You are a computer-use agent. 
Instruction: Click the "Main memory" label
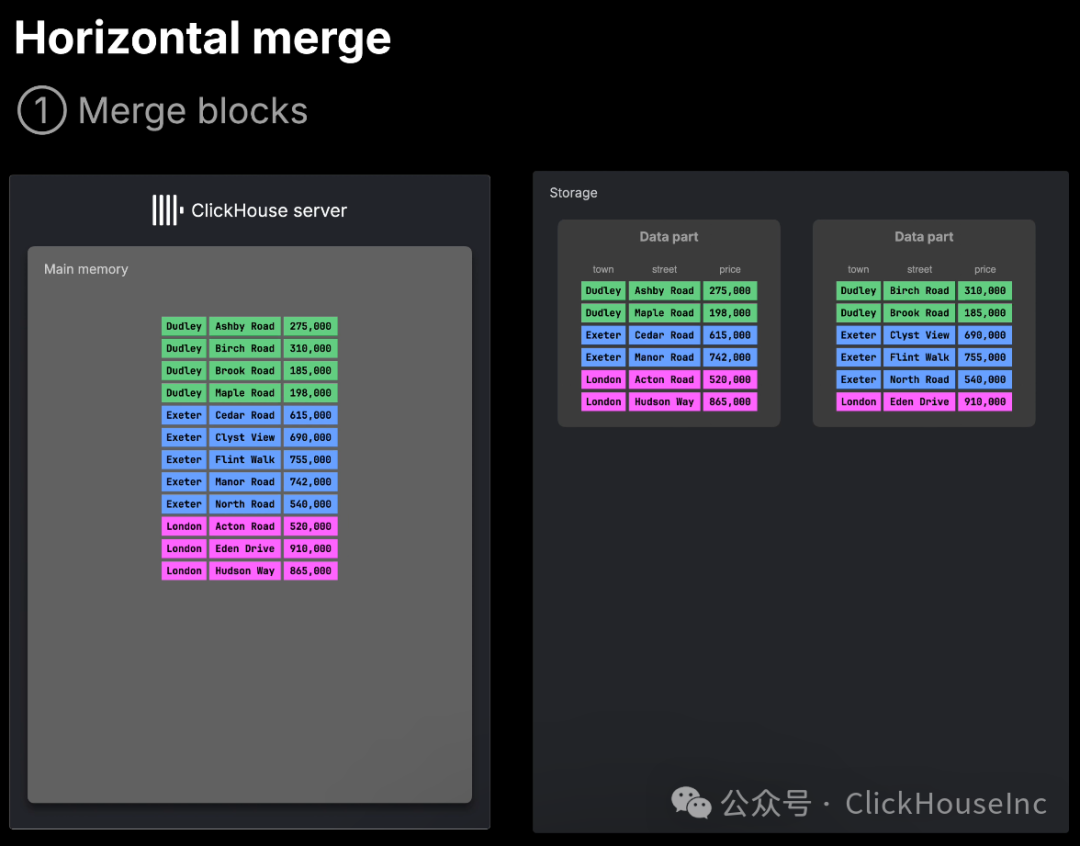tap(86, 269)
